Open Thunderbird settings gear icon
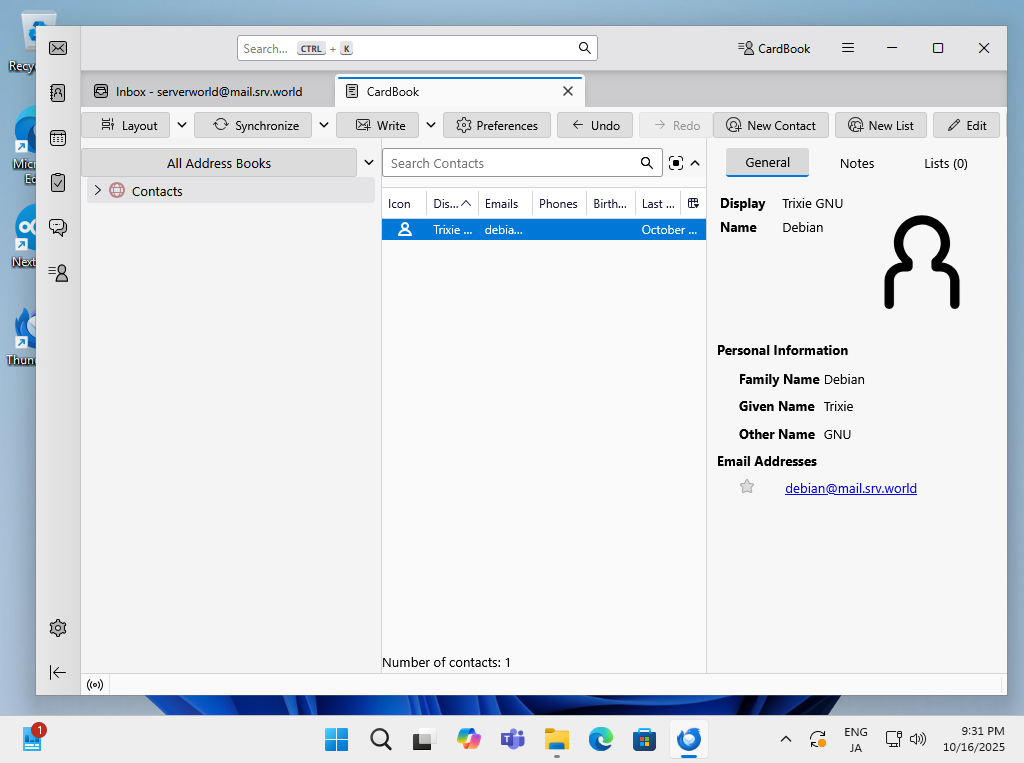 click(x=58, y=628)
